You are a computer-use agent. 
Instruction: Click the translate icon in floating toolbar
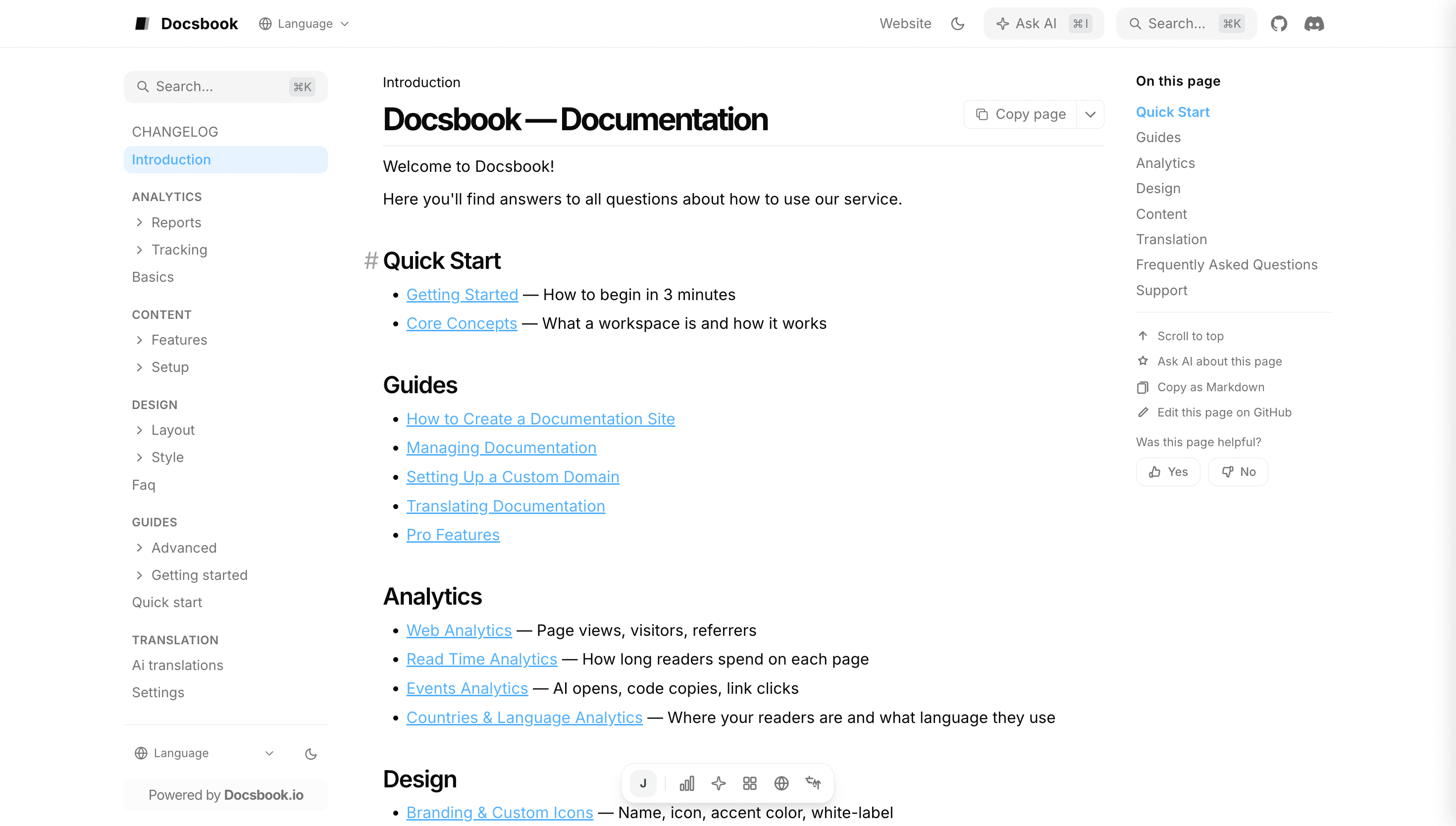point(813,783)
